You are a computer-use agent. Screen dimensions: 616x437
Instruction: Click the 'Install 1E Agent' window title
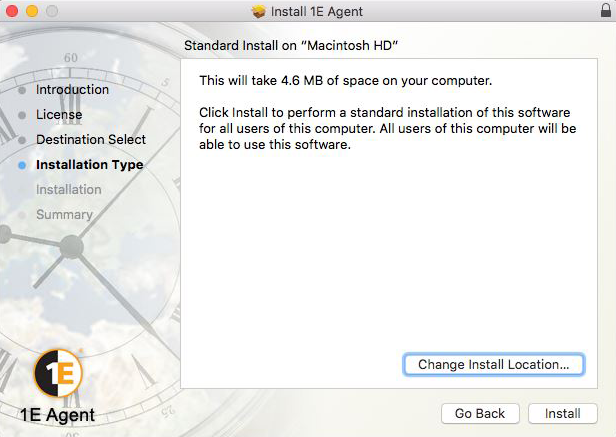(317, 11)
